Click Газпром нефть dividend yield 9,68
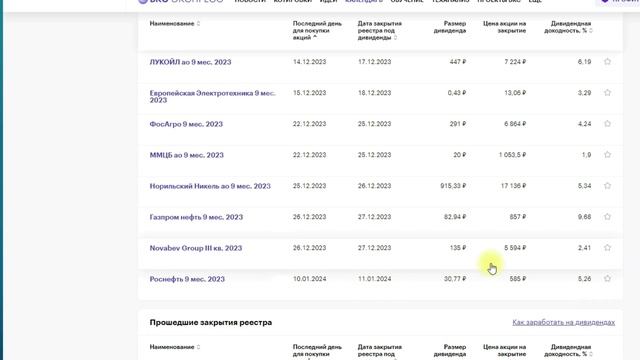Image resolution: width=640 pixels, height=360 pixels. tap(584, 217)
